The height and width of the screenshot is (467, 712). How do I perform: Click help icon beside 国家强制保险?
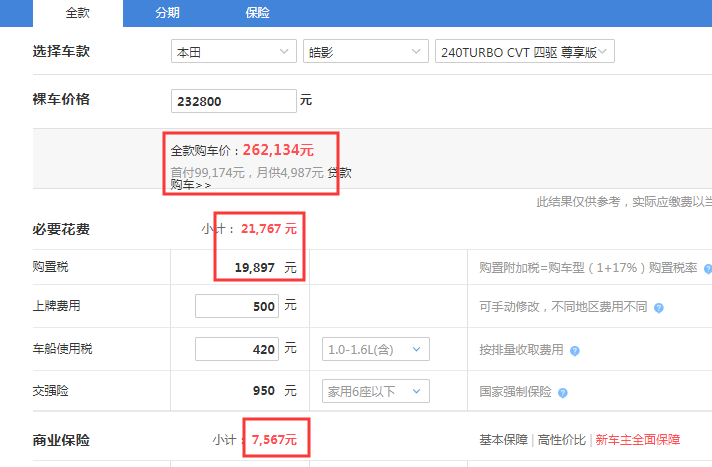click(x=563, y=393)
